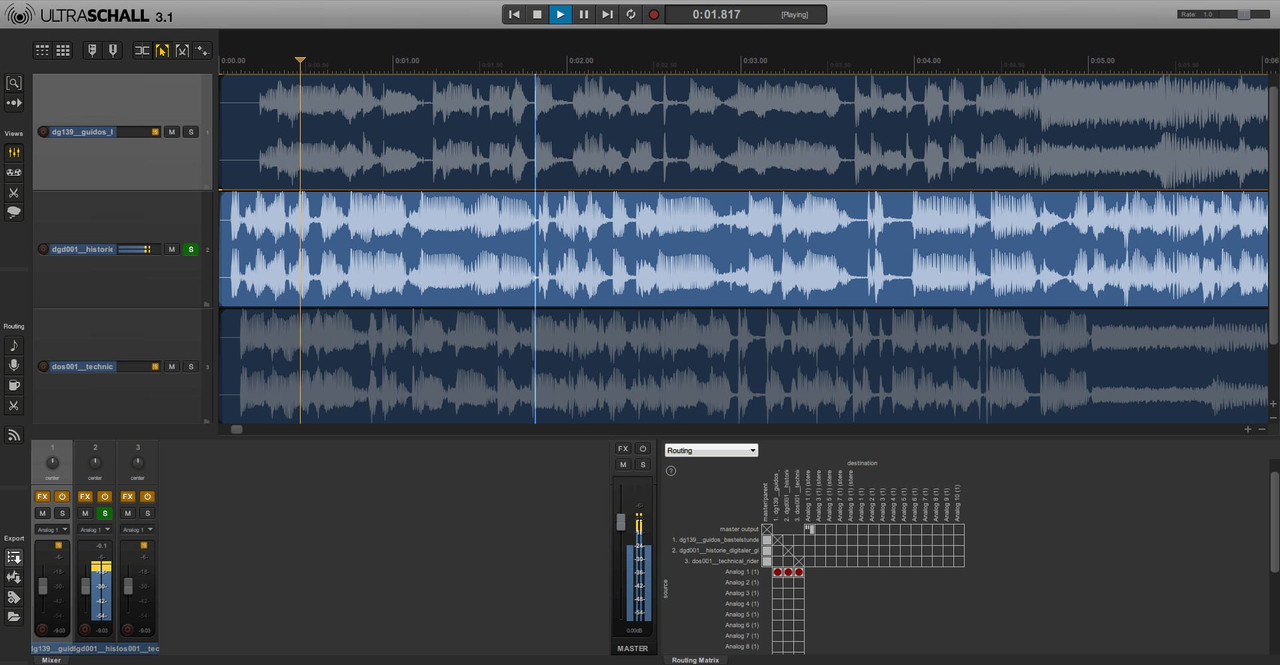
Task: Click the pan knob on mixer channel 2
Action: [95, 463]
